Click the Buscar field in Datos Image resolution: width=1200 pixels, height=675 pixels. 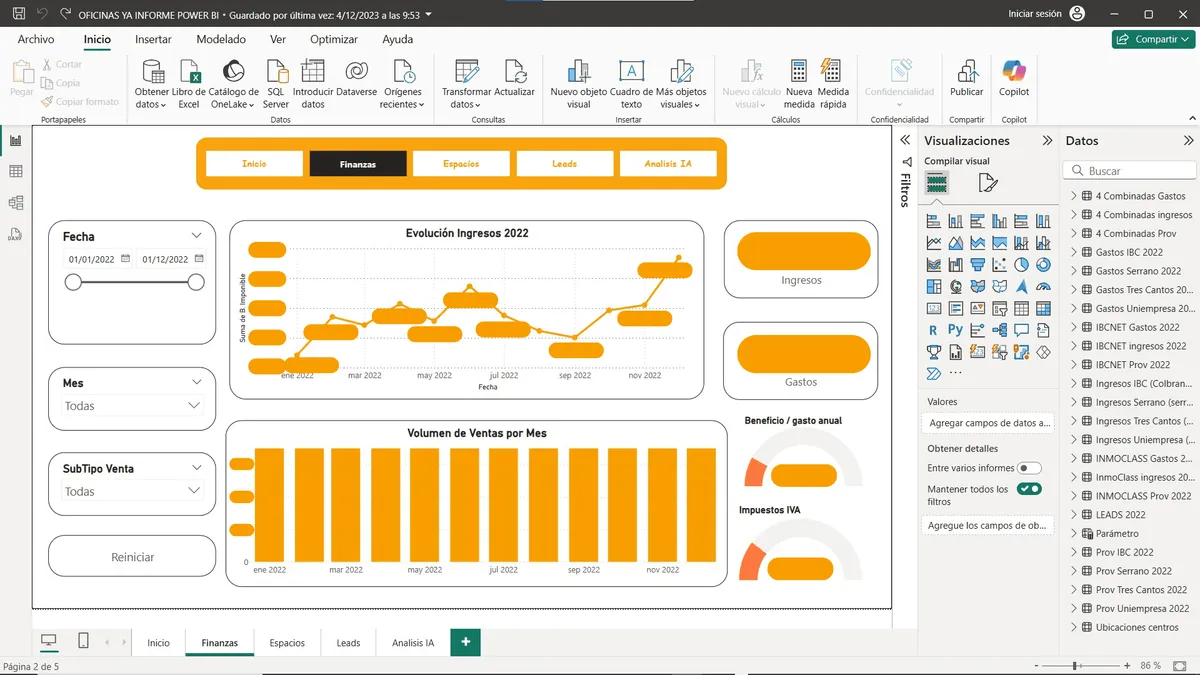click(x=1129, y=171)
